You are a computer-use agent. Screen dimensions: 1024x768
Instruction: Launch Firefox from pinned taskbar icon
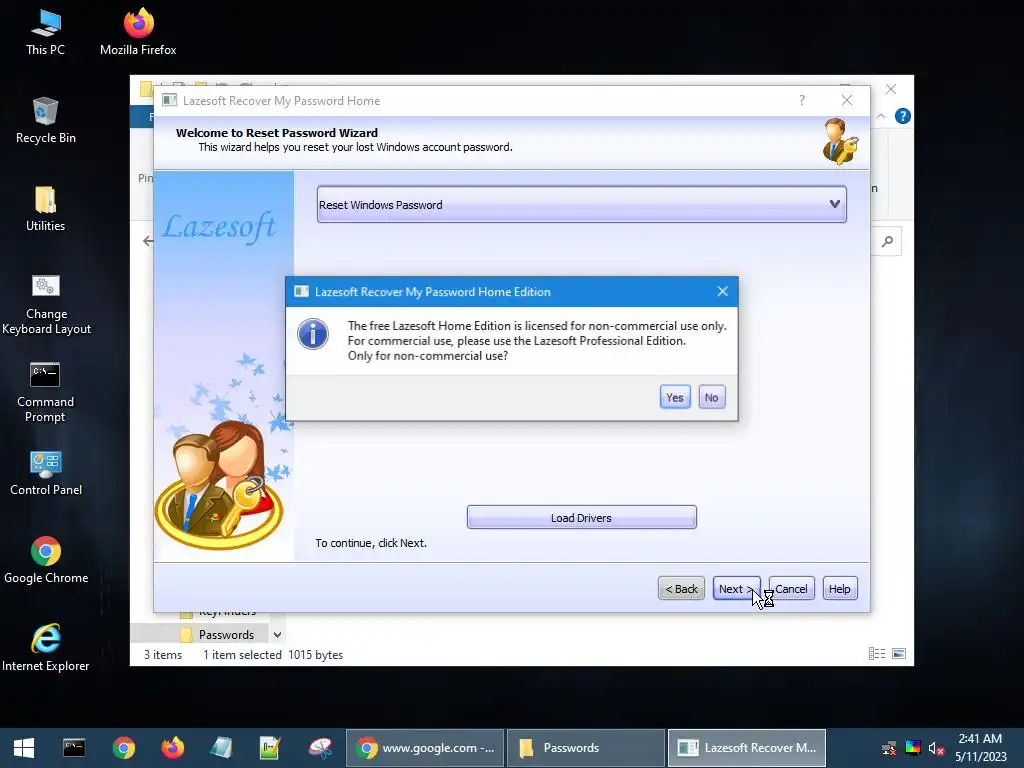click(x=172, y=748)
